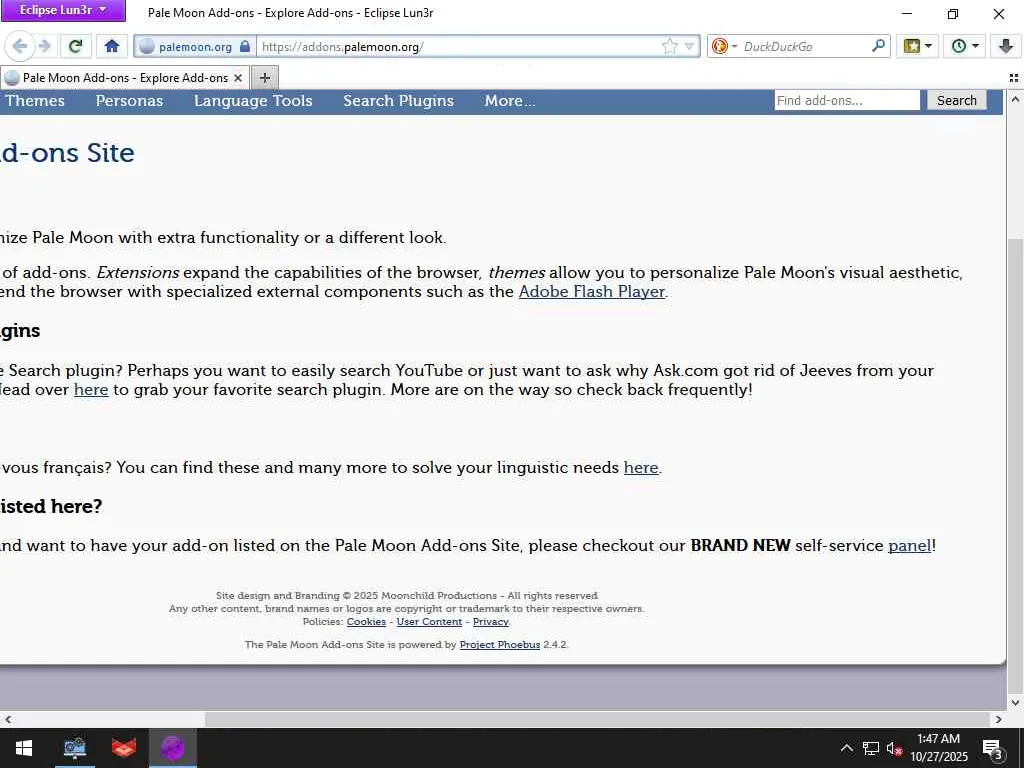Viewport: 1024px width, 768px height.
Task: Click the vertical scrollbar up arrow
Action: 1015,99
